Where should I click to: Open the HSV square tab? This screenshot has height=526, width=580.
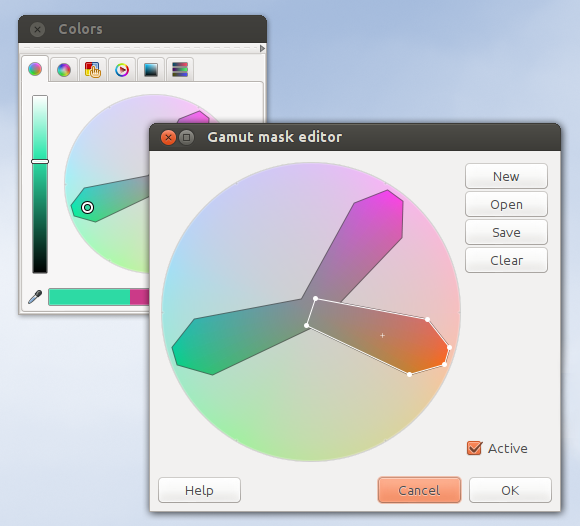point(151,69)
